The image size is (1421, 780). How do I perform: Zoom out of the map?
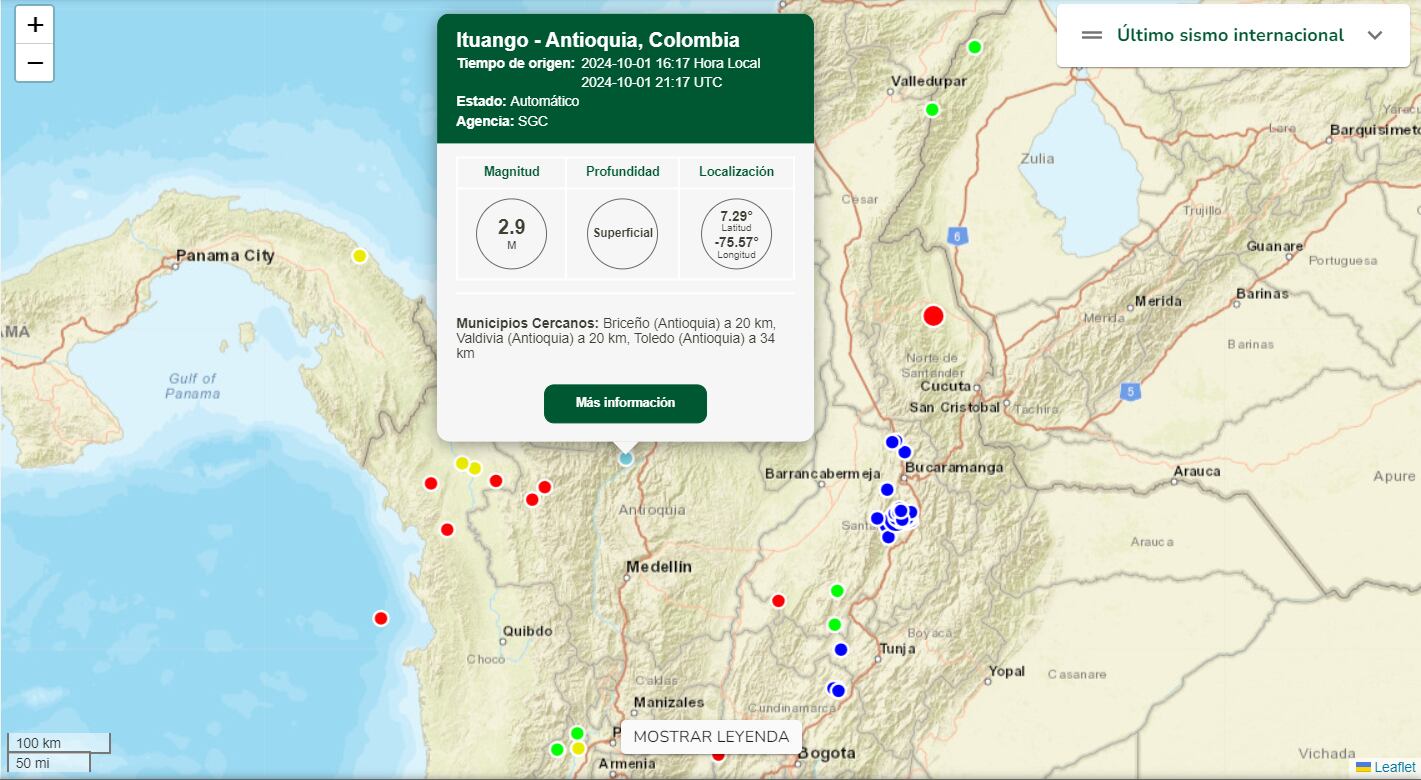click(x=35, y=63)
